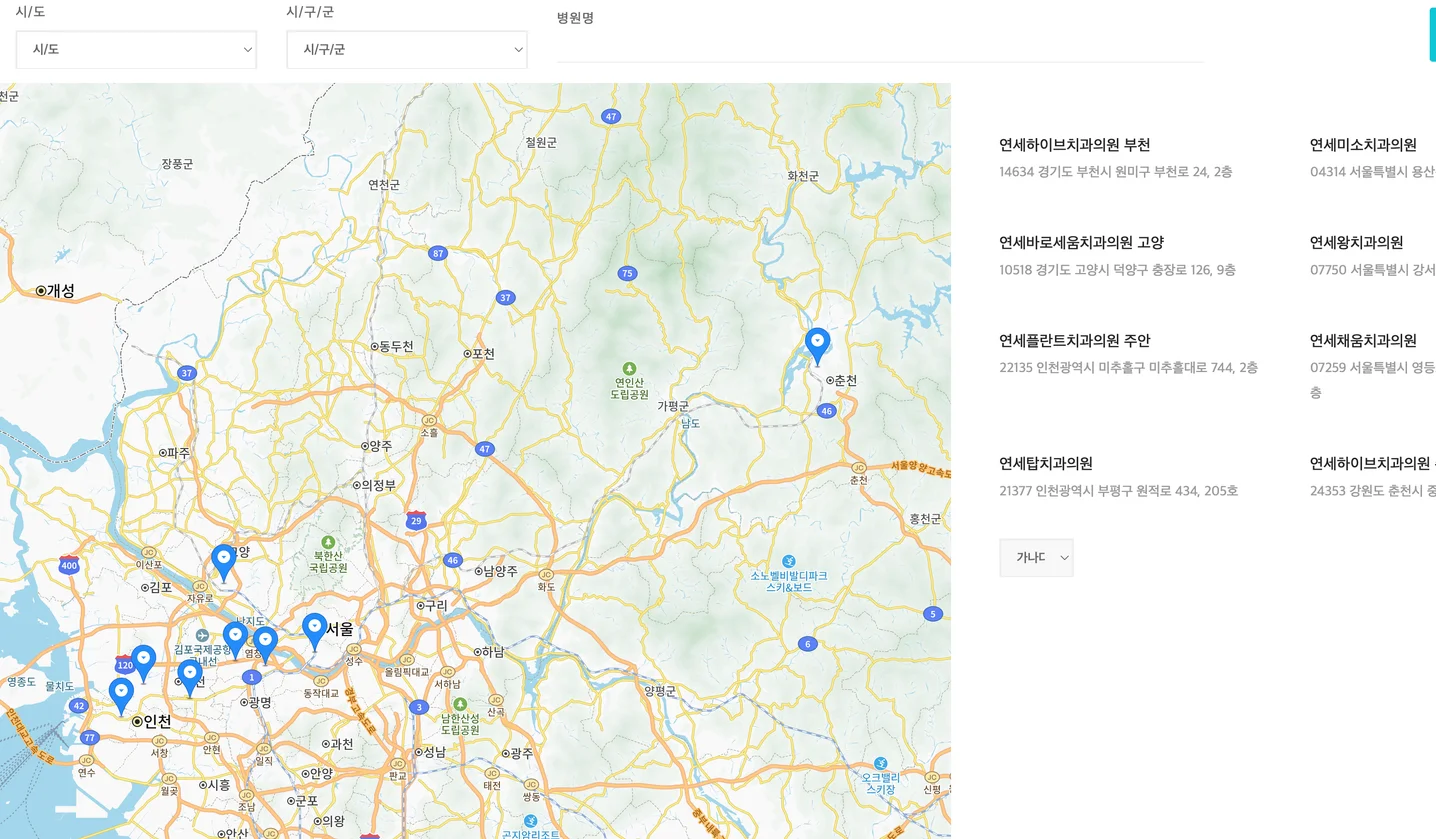Click the route 42 road shield
The image size is (1436, 839).
coord(79,706)
